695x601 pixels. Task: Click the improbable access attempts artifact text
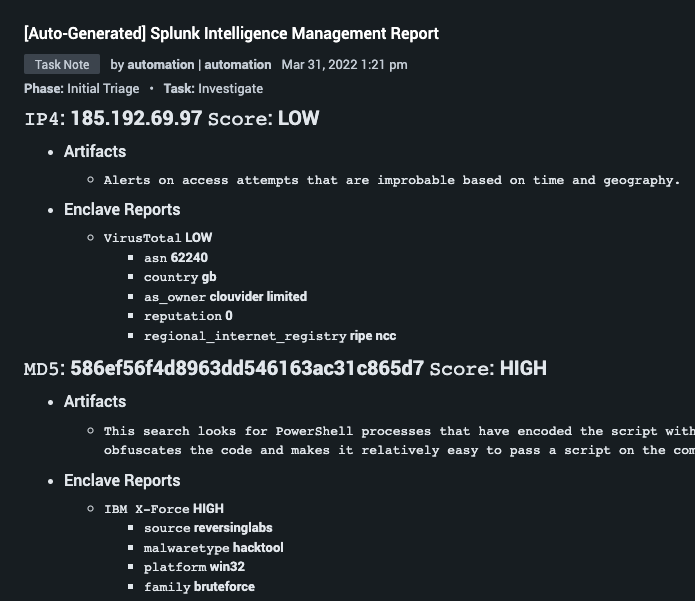point(392,180)
